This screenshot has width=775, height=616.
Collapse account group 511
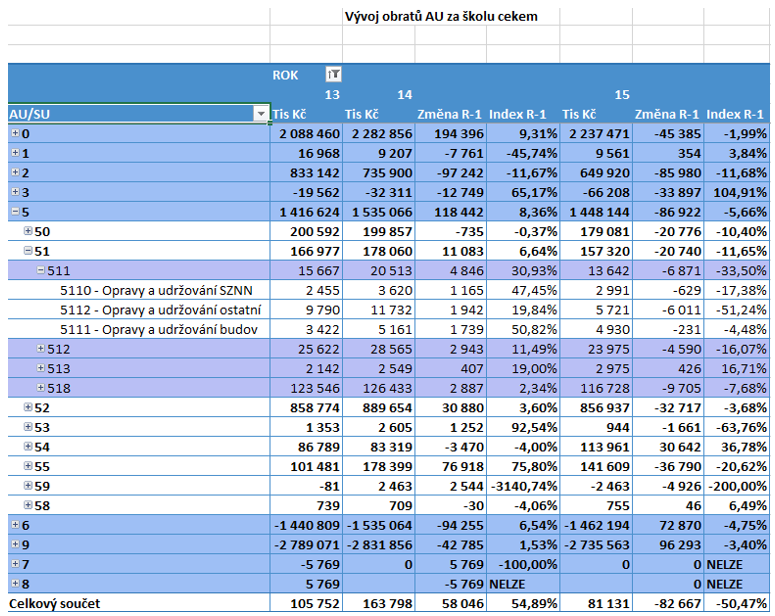(x=41, y=270)
